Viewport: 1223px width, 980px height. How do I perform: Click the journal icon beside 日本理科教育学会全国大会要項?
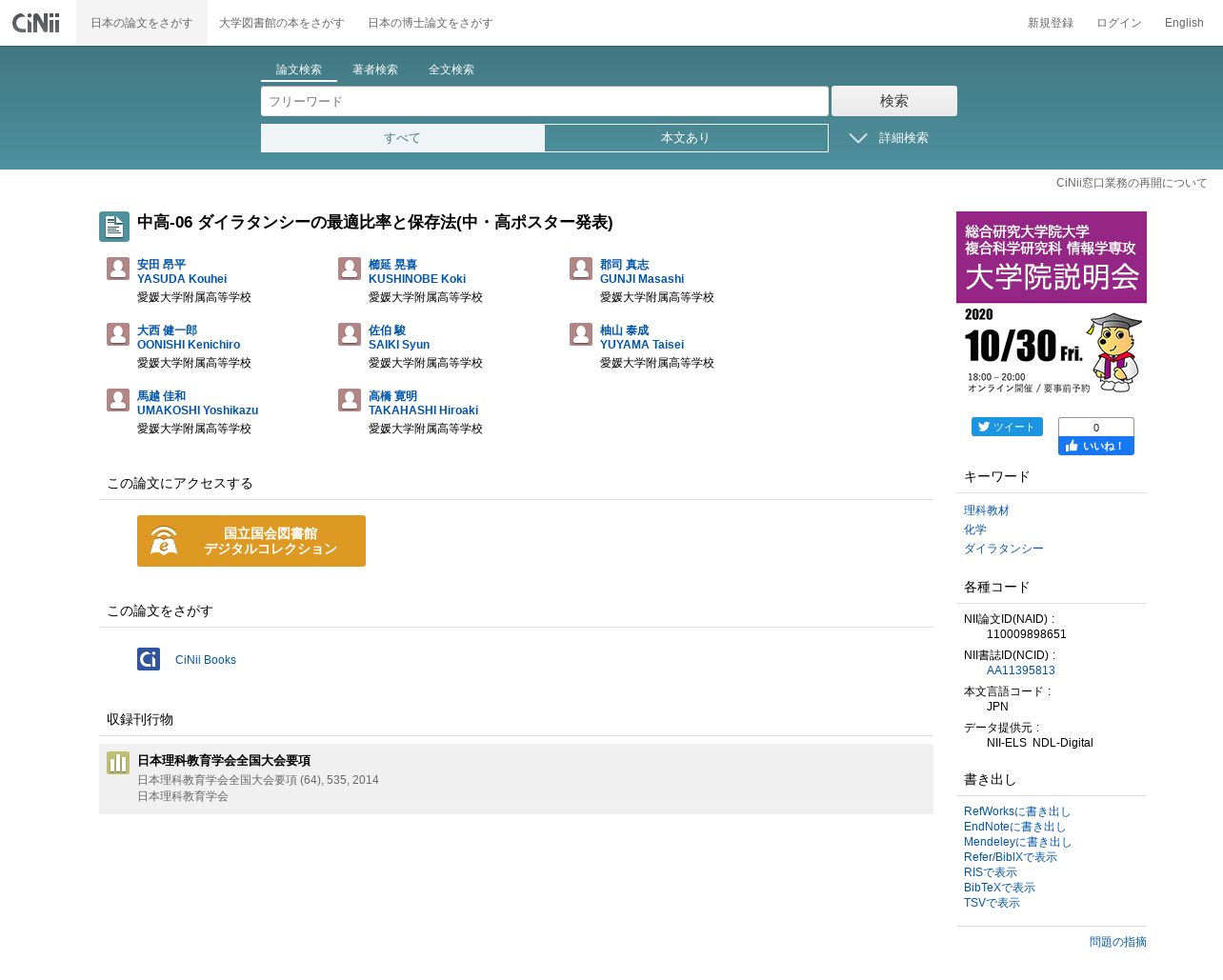pyautogui.click(x=118, y=763)
